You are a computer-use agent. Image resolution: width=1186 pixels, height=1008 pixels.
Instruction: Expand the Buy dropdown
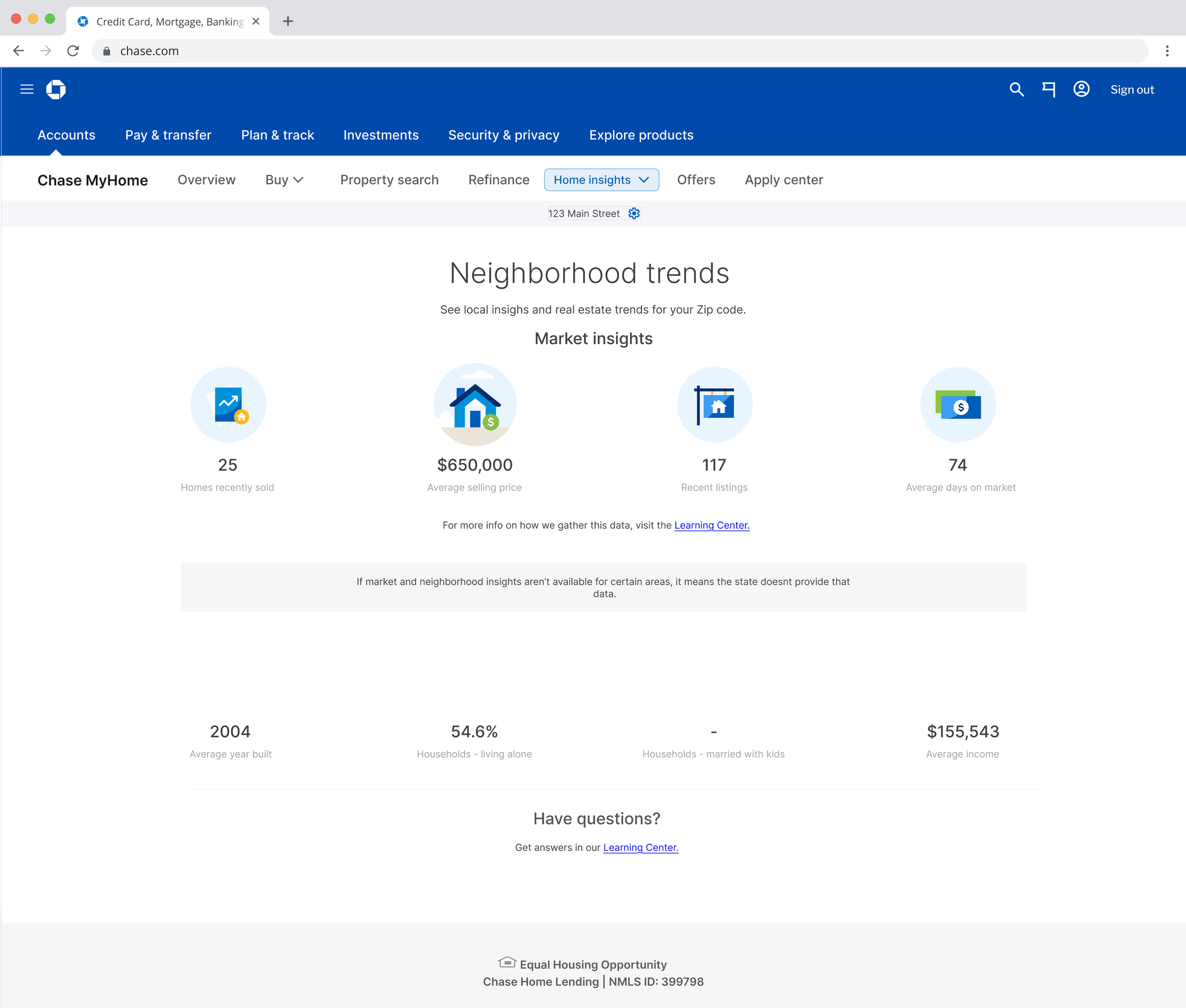click(x=284, y=180)
